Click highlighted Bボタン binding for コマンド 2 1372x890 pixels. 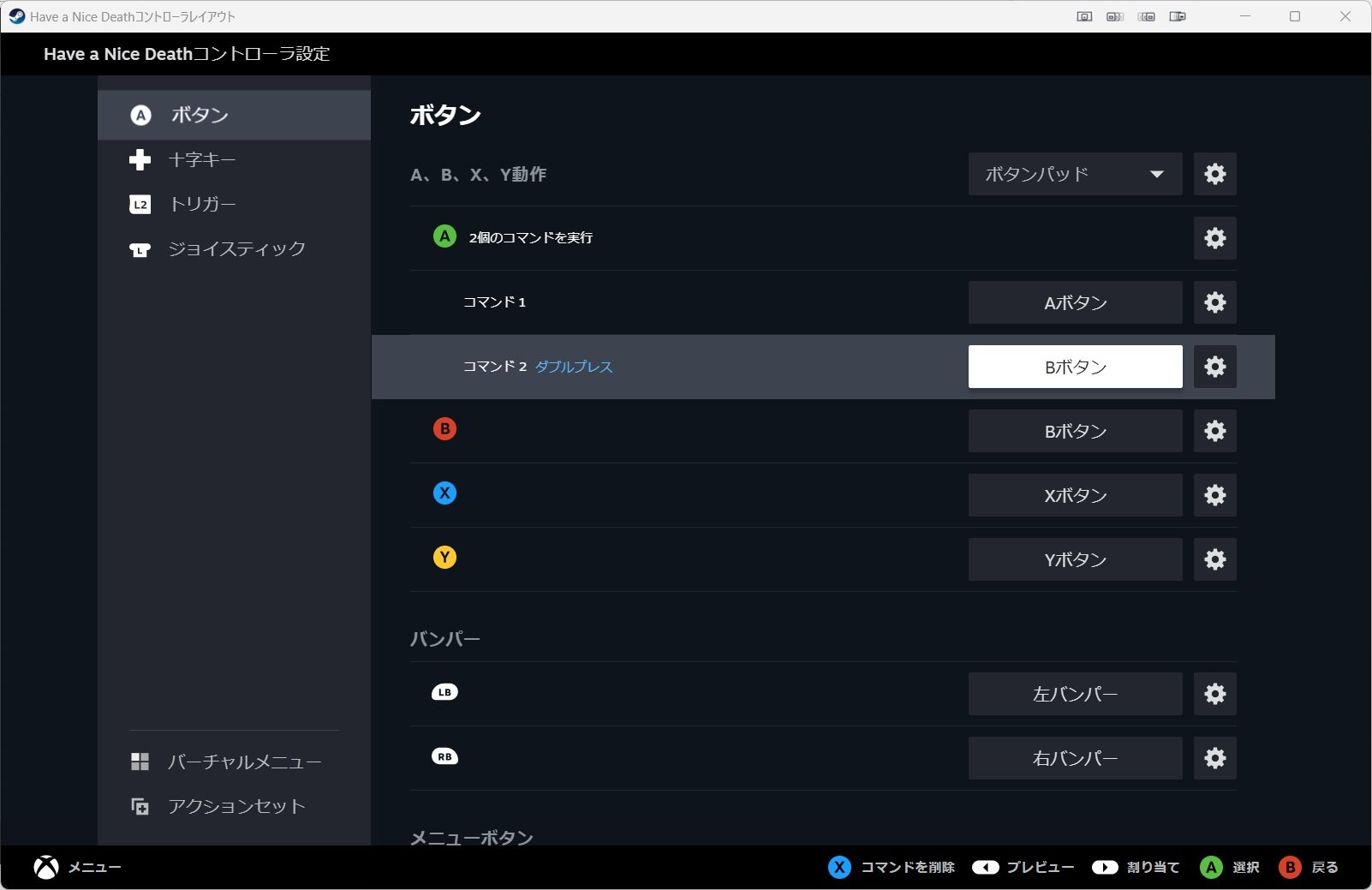pos(1075,367)
